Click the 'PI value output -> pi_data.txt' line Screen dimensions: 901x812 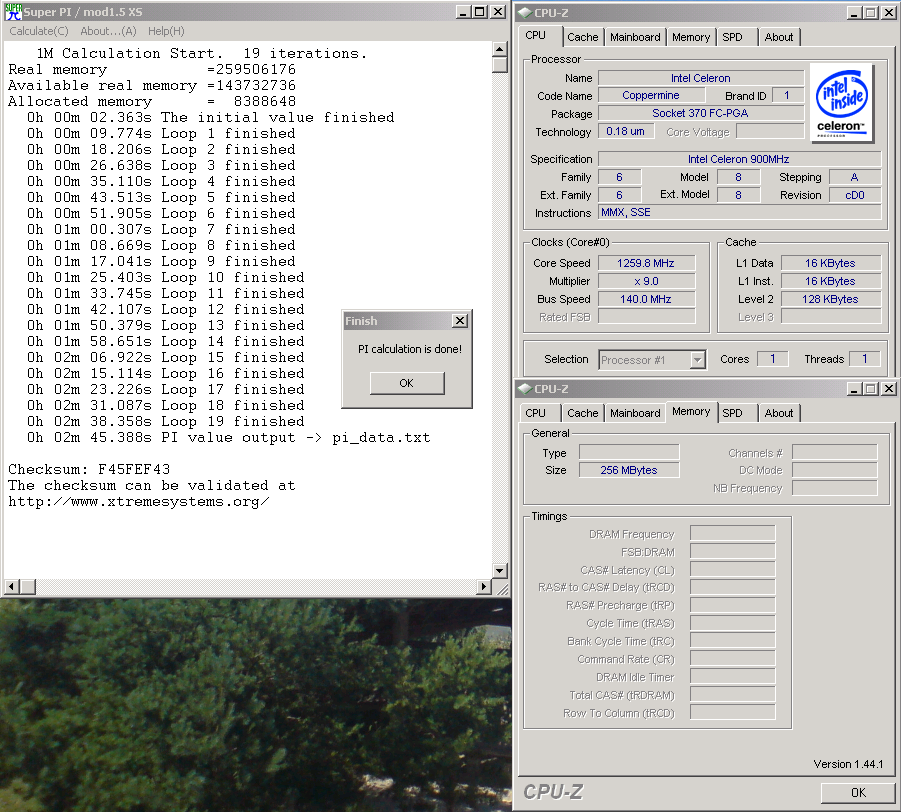(x=228, y=438)
